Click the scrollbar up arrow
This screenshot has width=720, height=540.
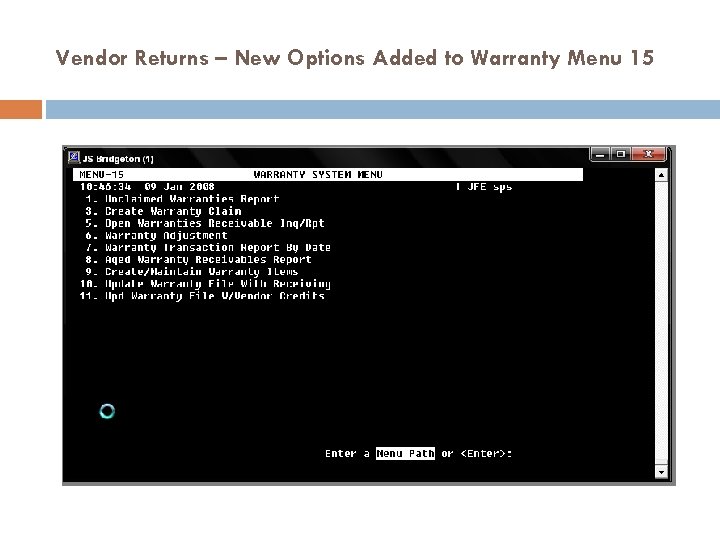click(661, 175)
